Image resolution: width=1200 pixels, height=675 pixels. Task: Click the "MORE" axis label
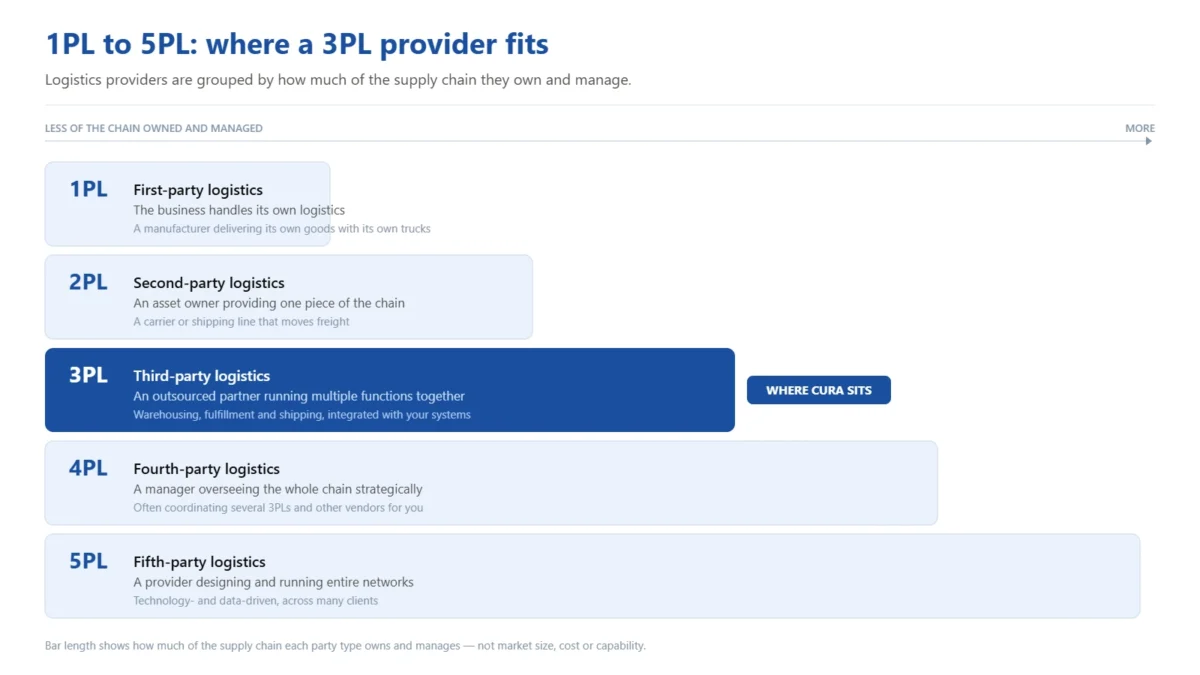tap(1140, 128)
